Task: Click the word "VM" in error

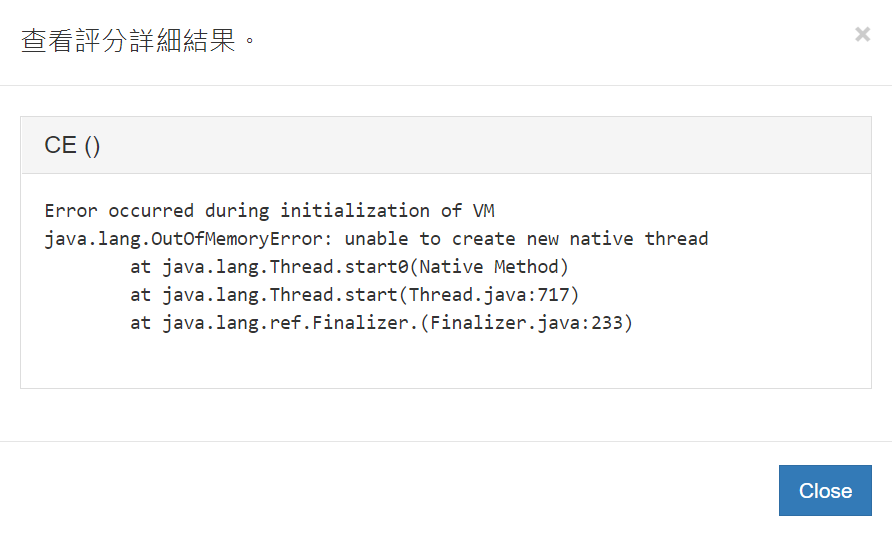Action: click(484, 210)
